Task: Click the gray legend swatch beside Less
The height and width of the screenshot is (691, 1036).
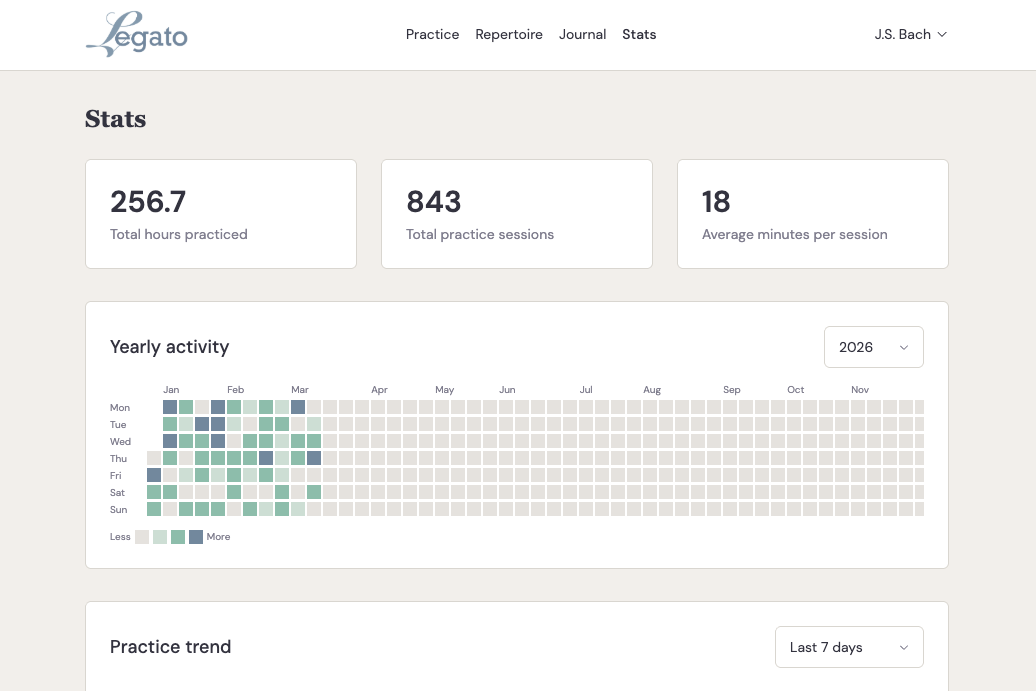Action: click(142, 537)
